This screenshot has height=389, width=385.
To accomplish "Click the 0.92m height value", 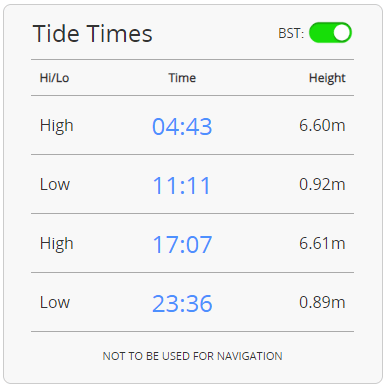I will (x=322, y=185).
